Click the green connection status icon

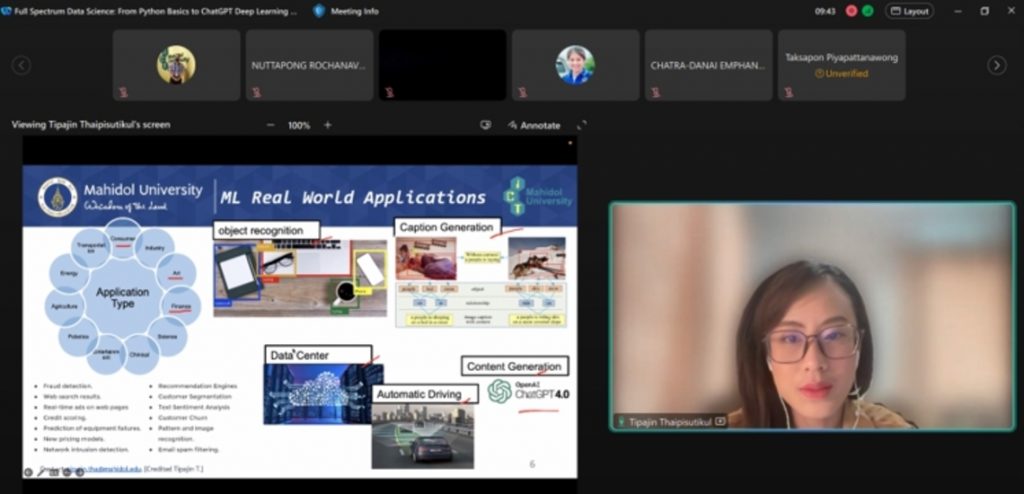867,11
